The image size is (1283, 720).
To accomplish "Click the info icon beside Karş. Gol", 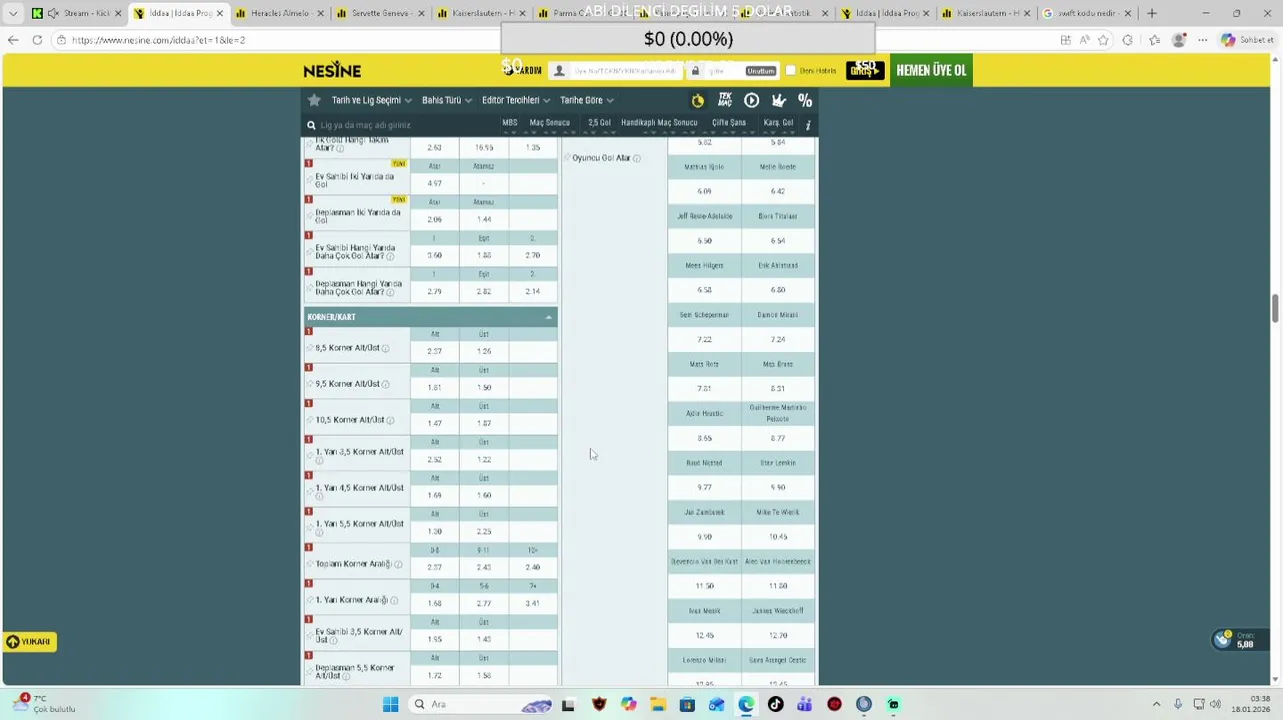I will pos(808,124).
